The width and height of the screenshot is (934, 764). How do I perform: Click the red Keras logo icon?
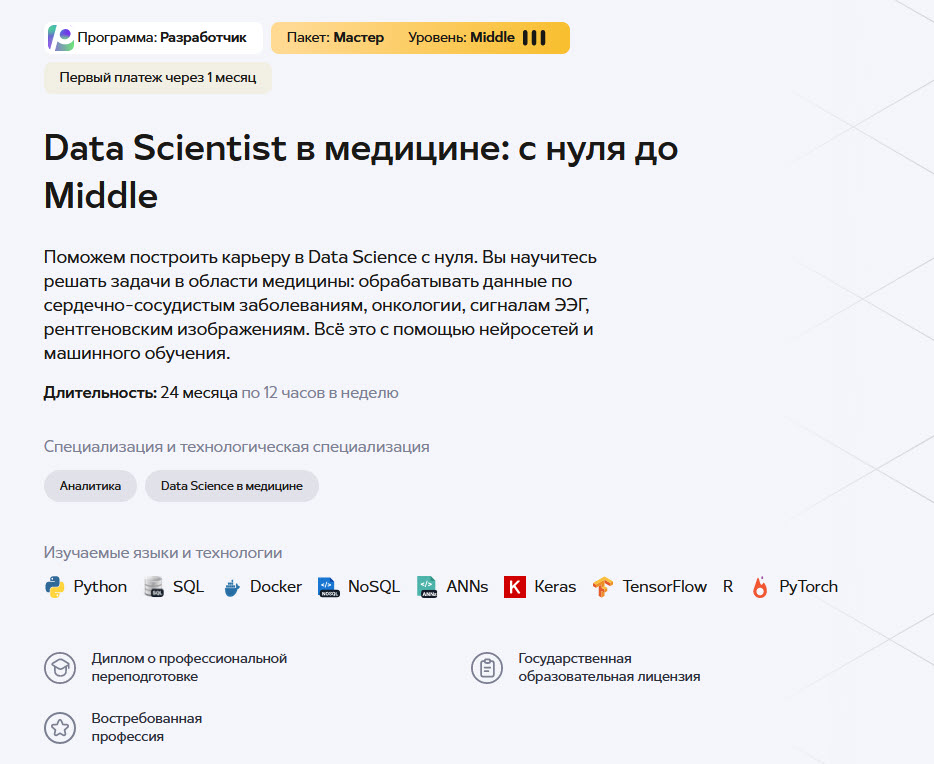(x=515, y=587)
